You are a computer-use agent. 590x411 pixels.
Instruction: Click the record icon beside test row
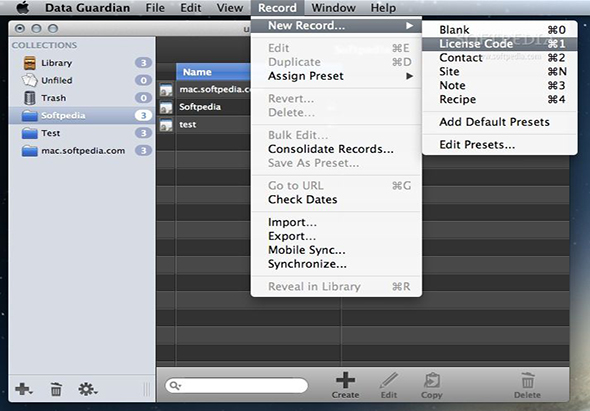tap(166, 125)
